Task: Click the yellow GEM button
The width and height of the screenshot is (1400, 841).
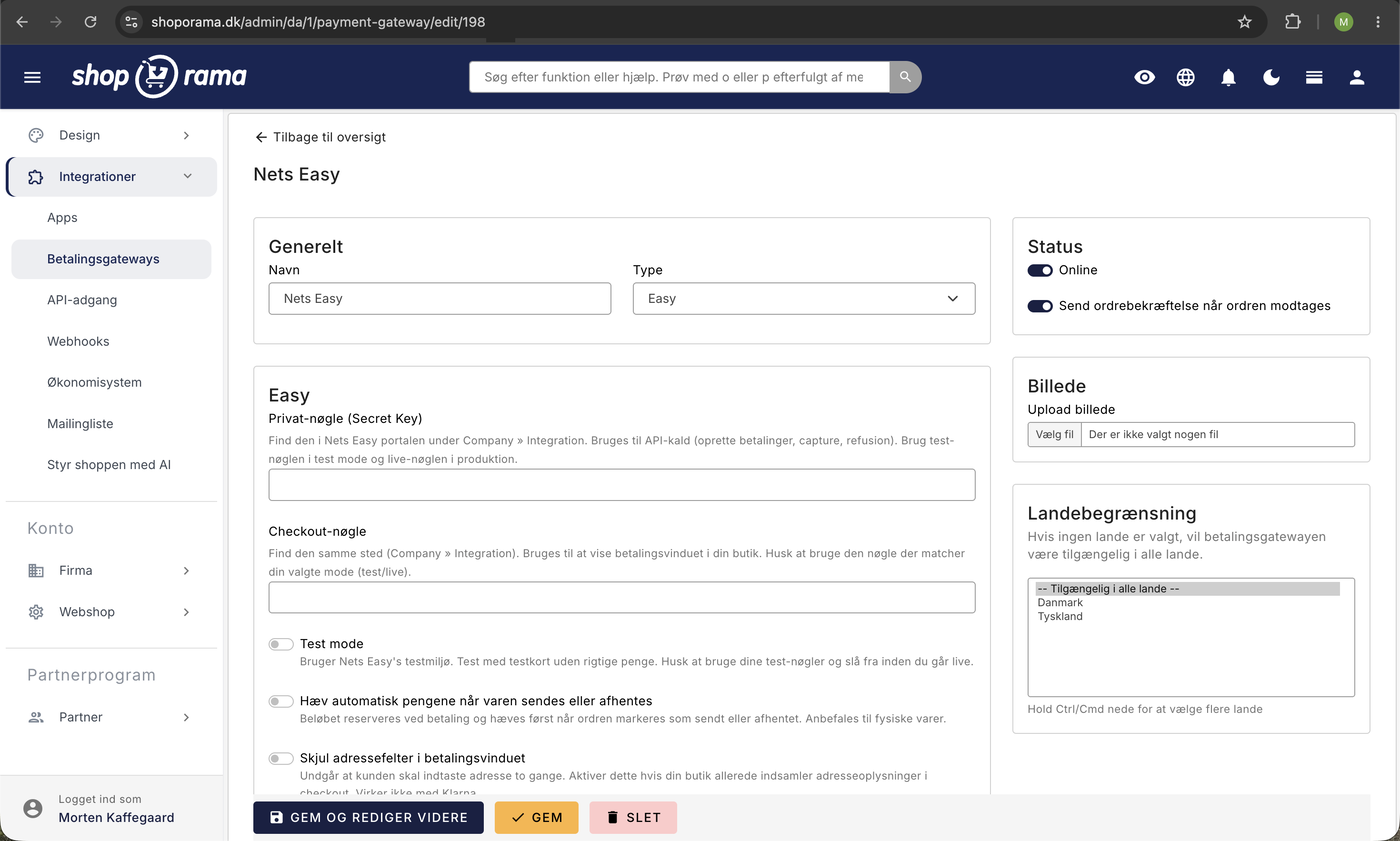Action: pyautogui.click(x=536, y=818)
